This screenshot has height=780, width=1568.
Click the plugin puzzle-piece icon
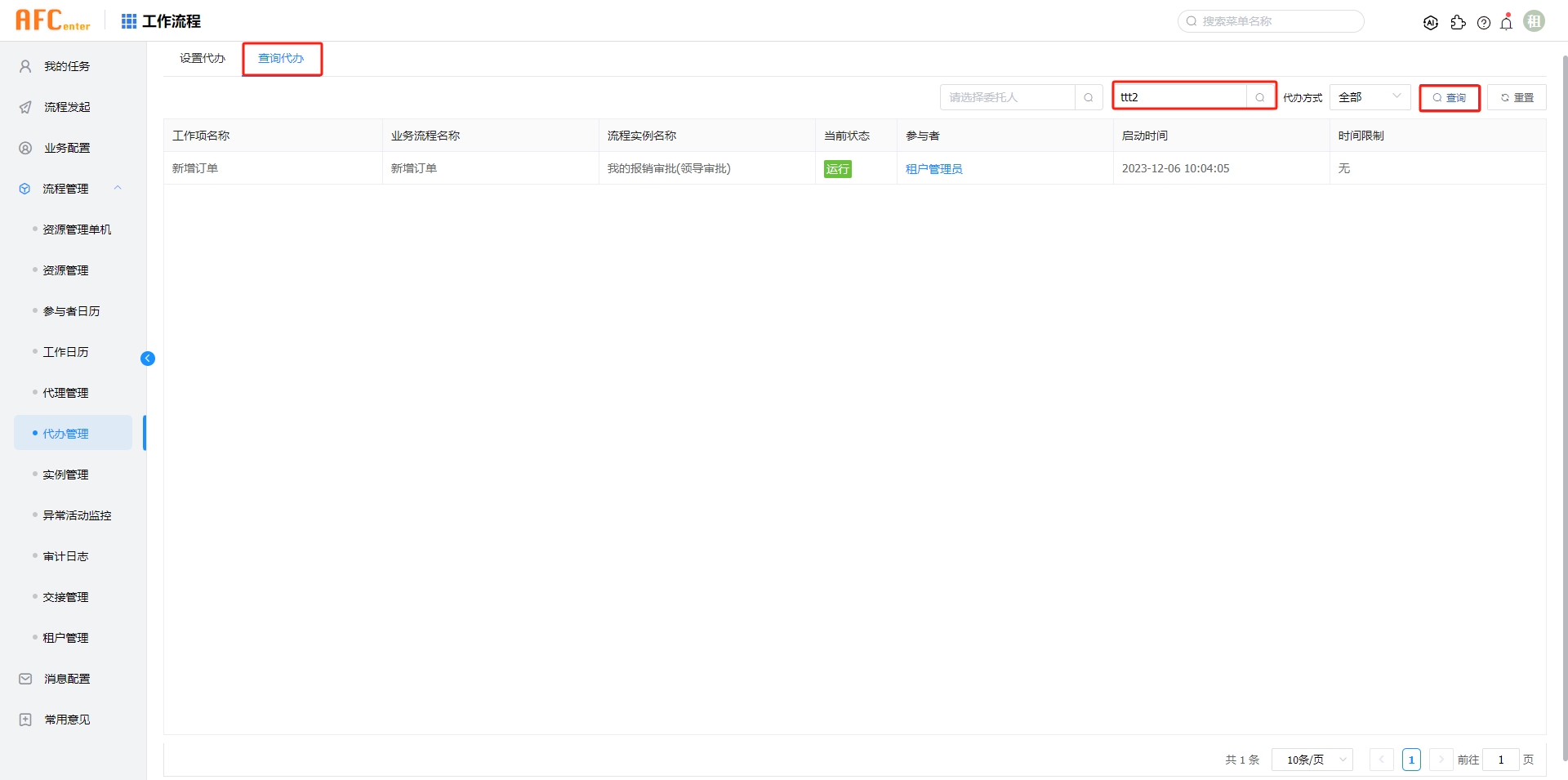pos(1459,23)
